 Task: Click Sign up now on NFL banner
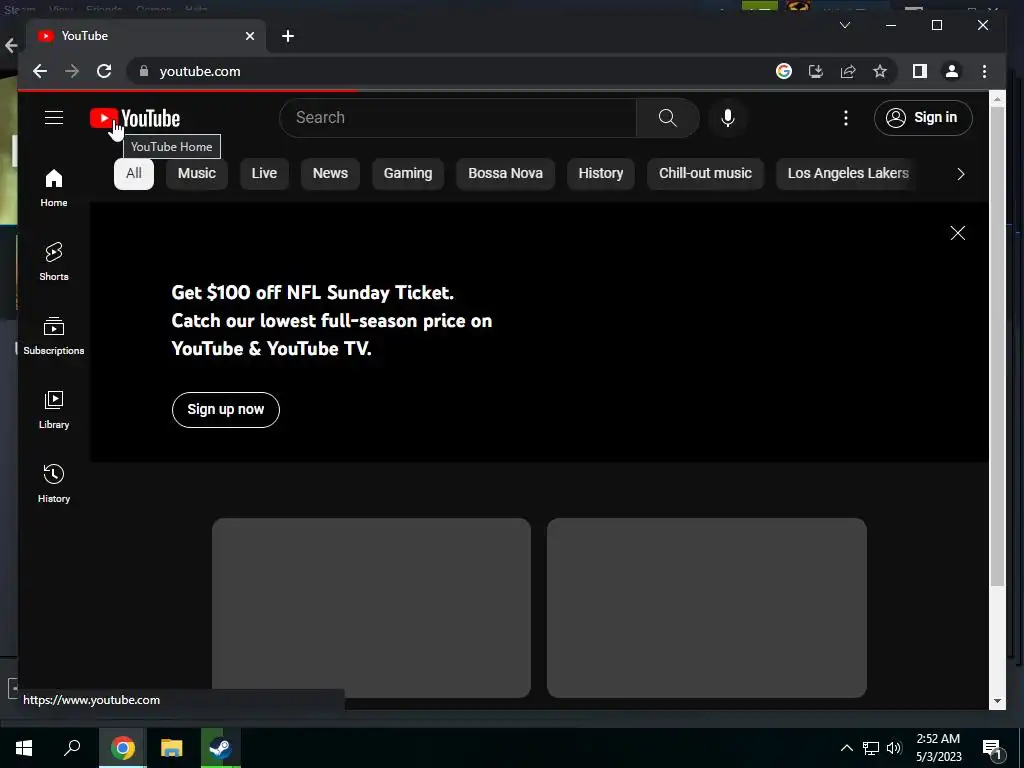(226, 409)
